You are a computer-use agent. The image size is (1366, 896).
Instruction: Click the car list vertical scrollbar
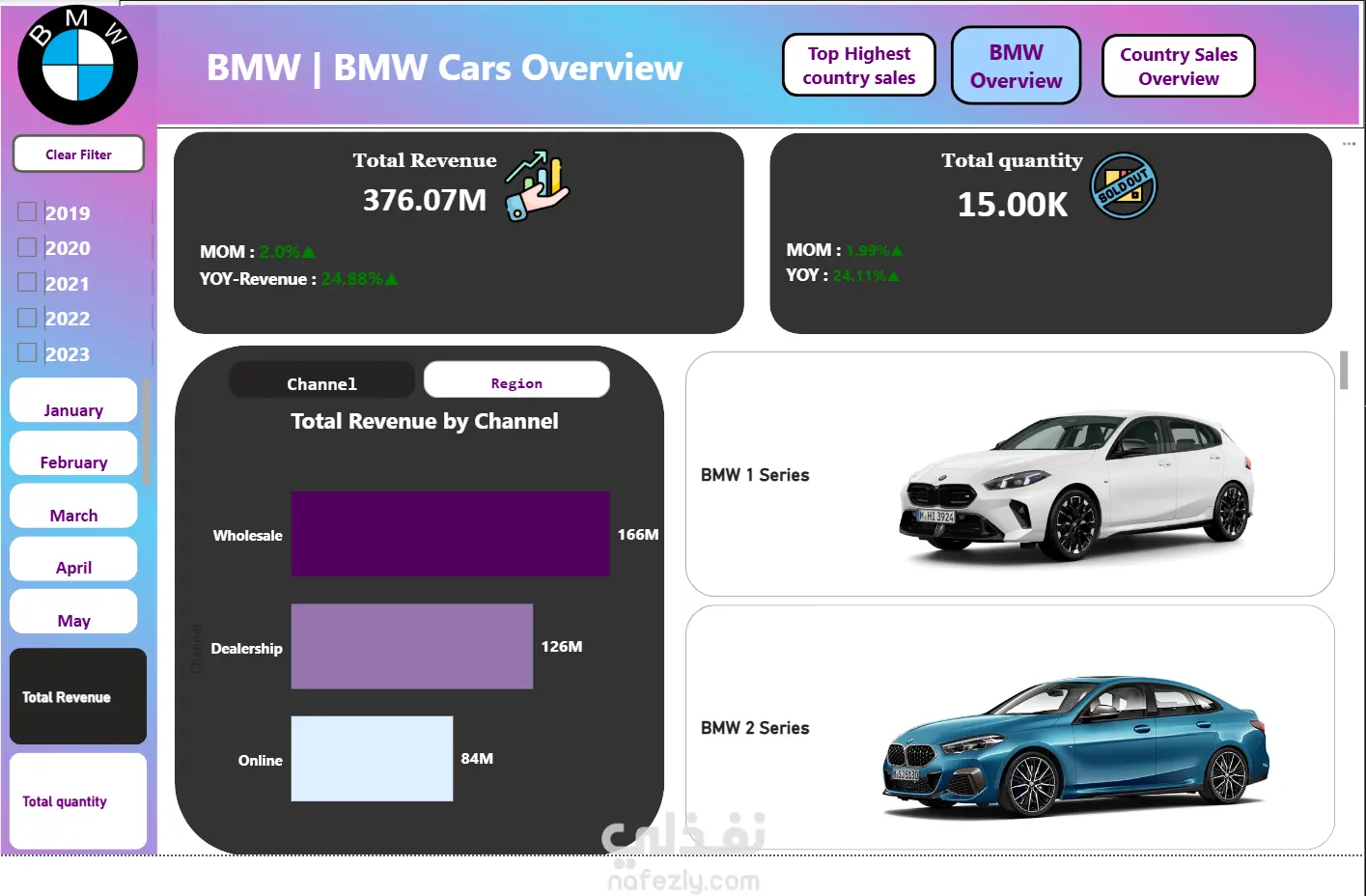click(1344, 371)
